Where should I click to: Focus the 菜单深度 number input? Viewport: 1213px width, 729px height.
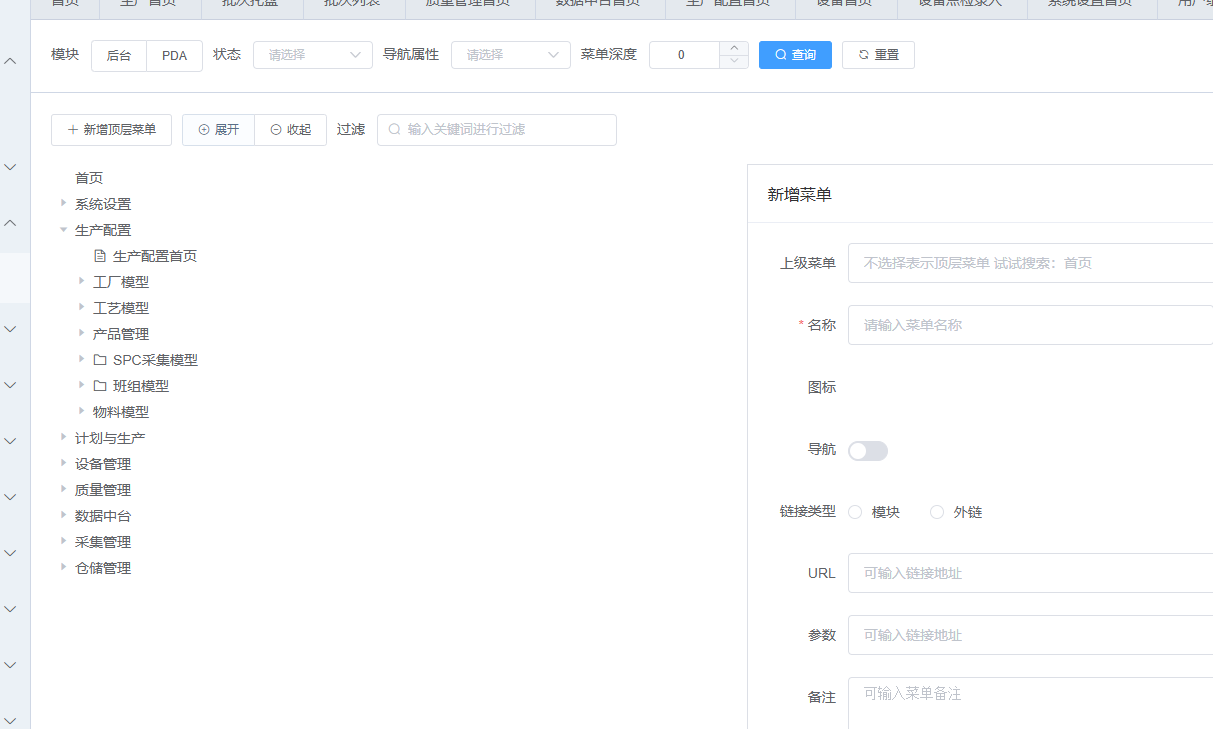coord(684,55)
